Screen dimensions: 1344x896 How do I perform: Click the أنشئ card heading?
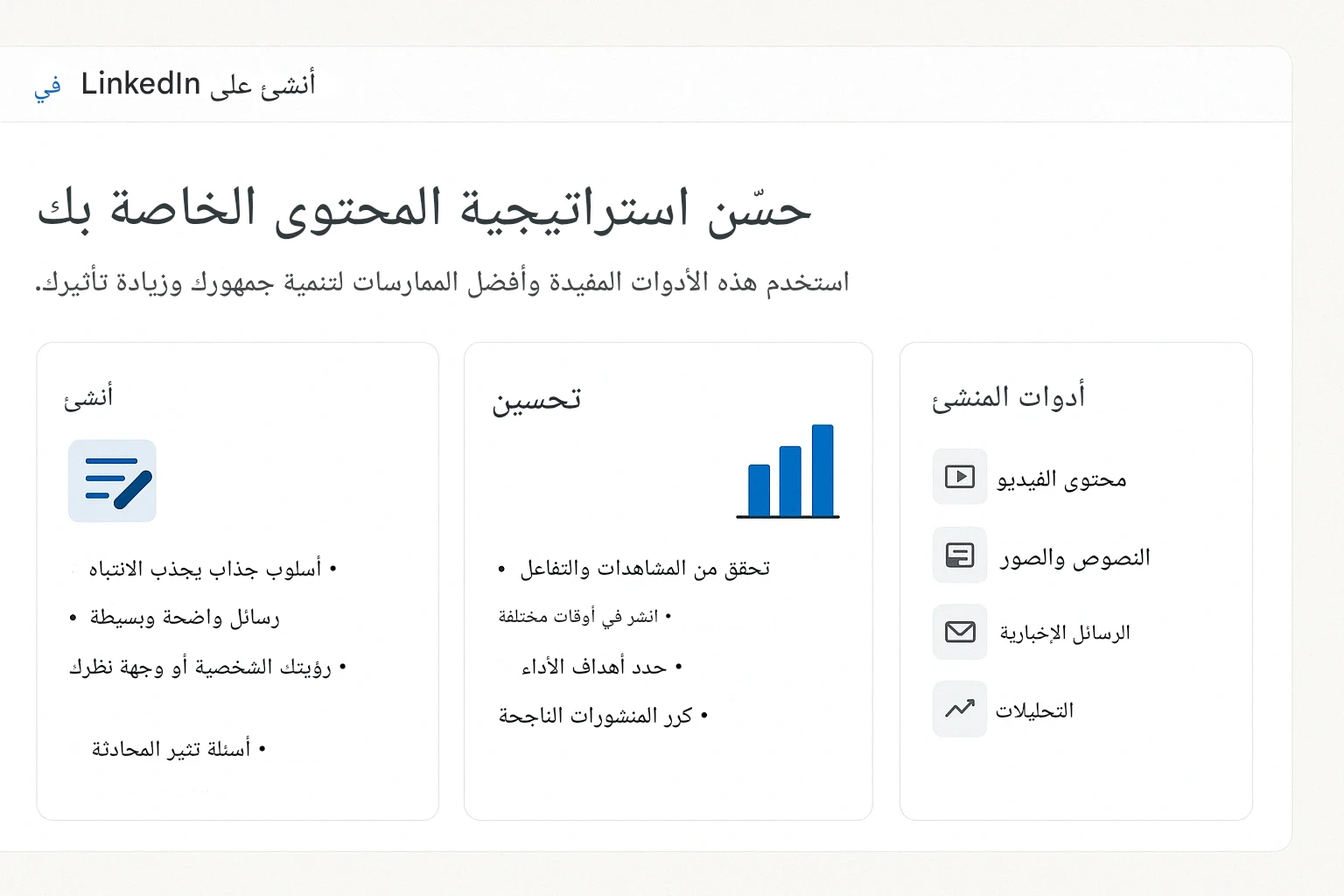point(88,397)
